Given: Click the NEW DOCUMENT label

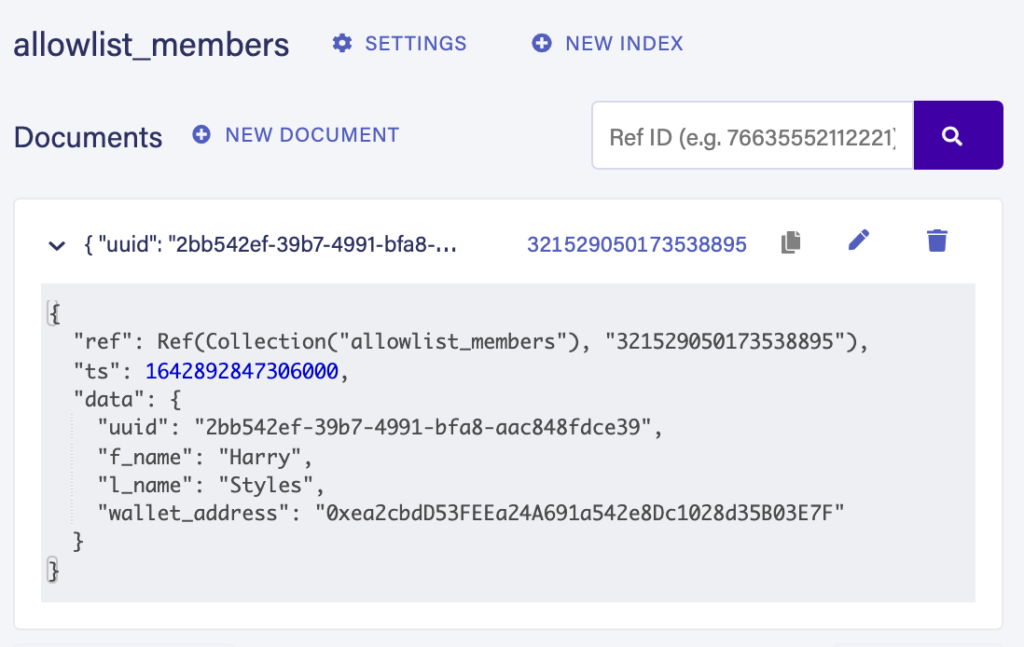Looking at the screenshot, I should tap(312, 134).
